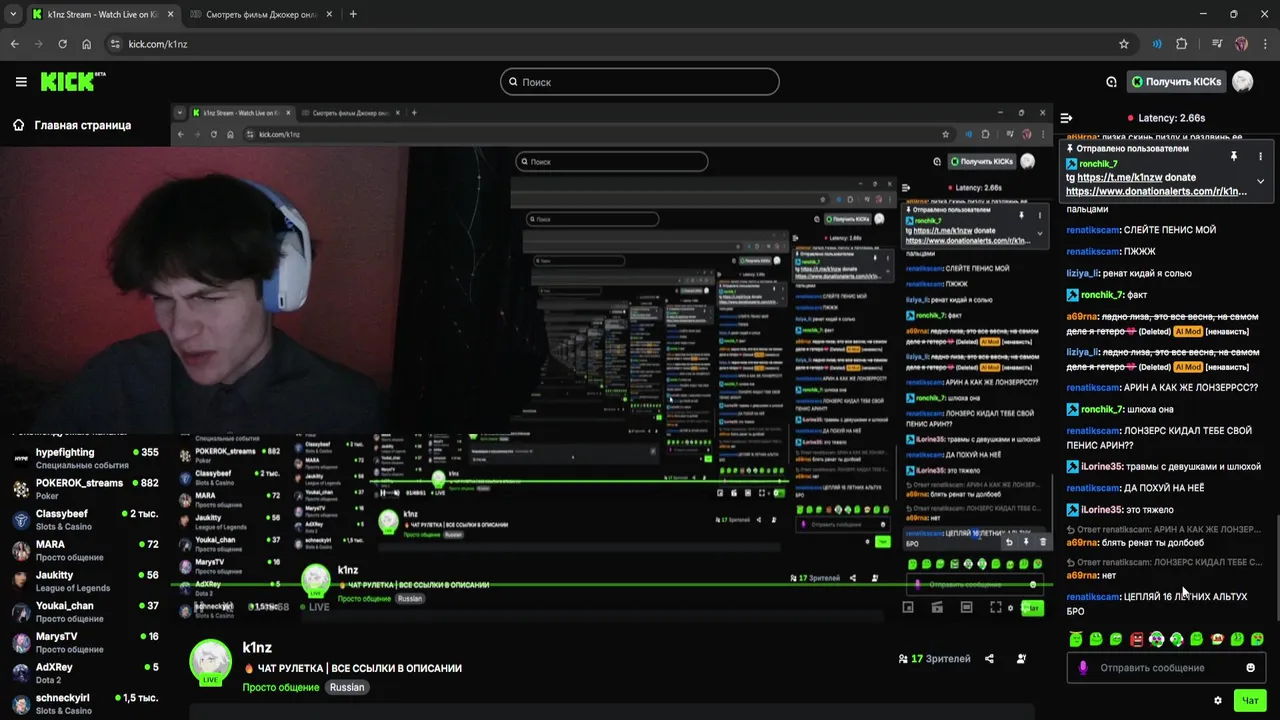Viewport: 1280px width, 720px height.
Task: Click ronchik_7 username in the pinned message
Action: [1098, 163]
